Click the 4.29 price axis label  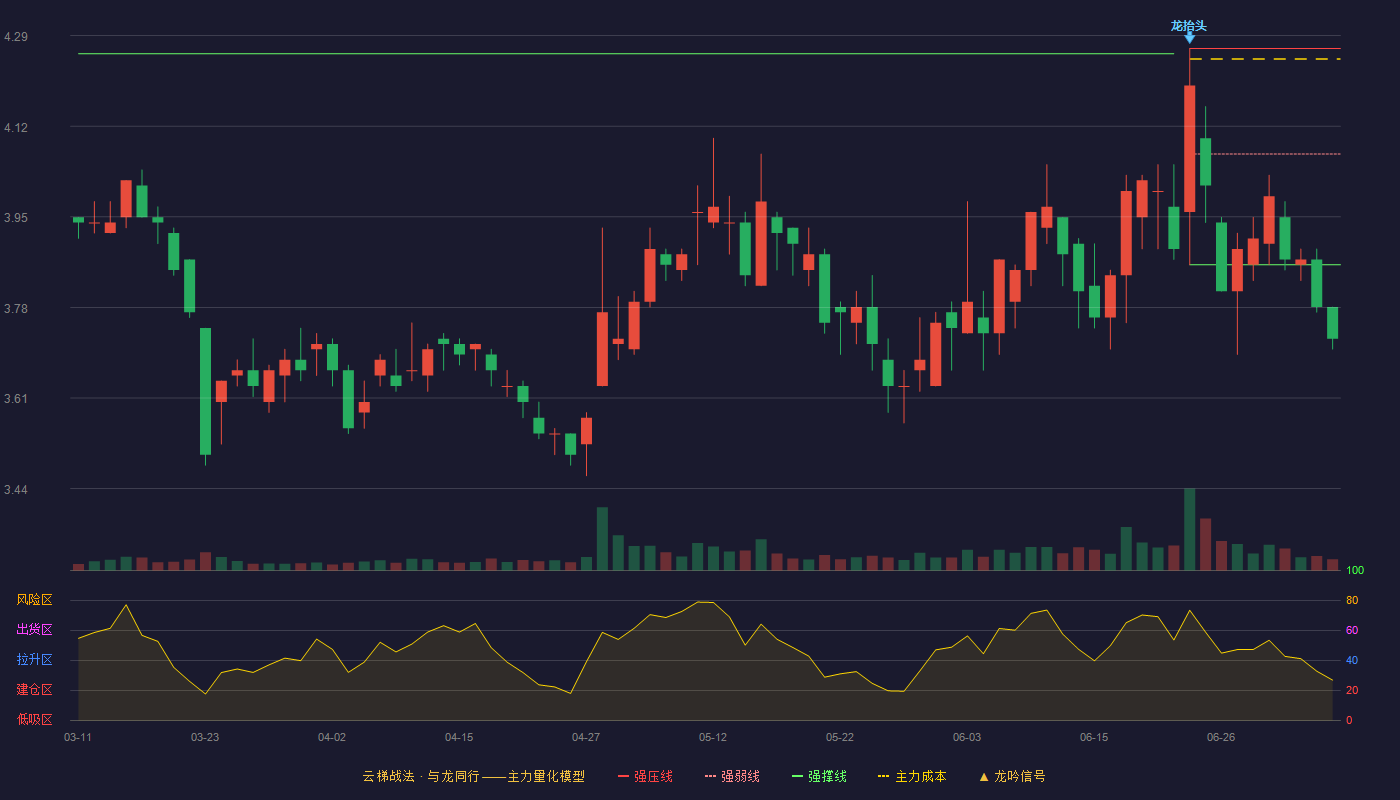[x=16, y=37]
